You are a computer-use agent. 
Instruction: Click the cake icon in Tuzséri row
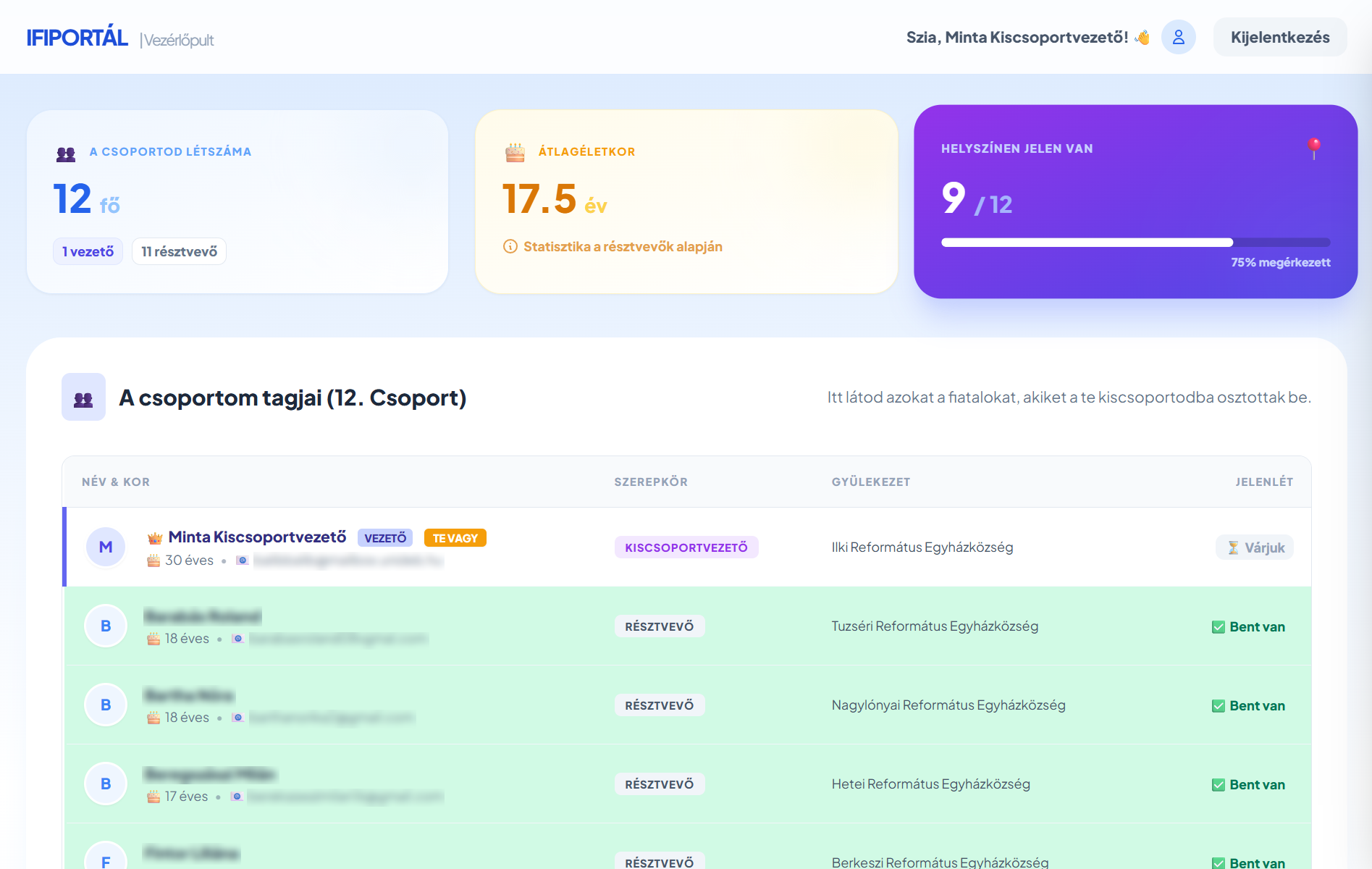[153, 639]
